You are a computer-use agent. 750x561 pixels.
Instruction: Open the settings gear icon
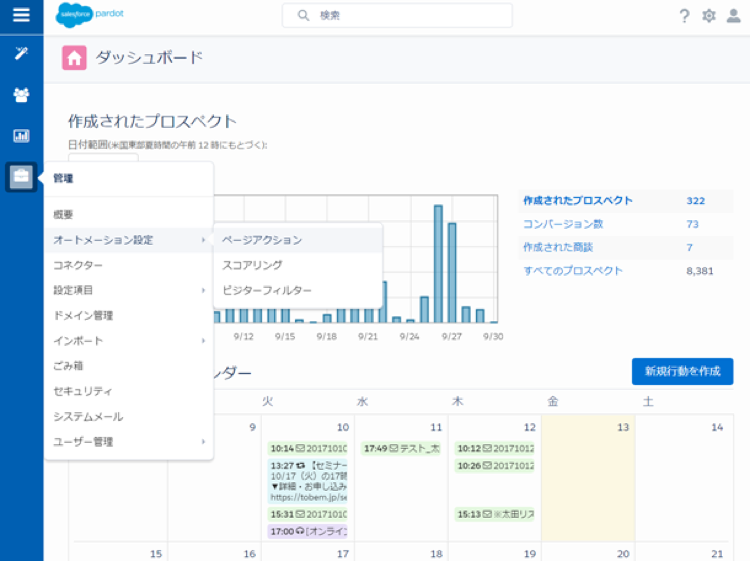point(709,16)
